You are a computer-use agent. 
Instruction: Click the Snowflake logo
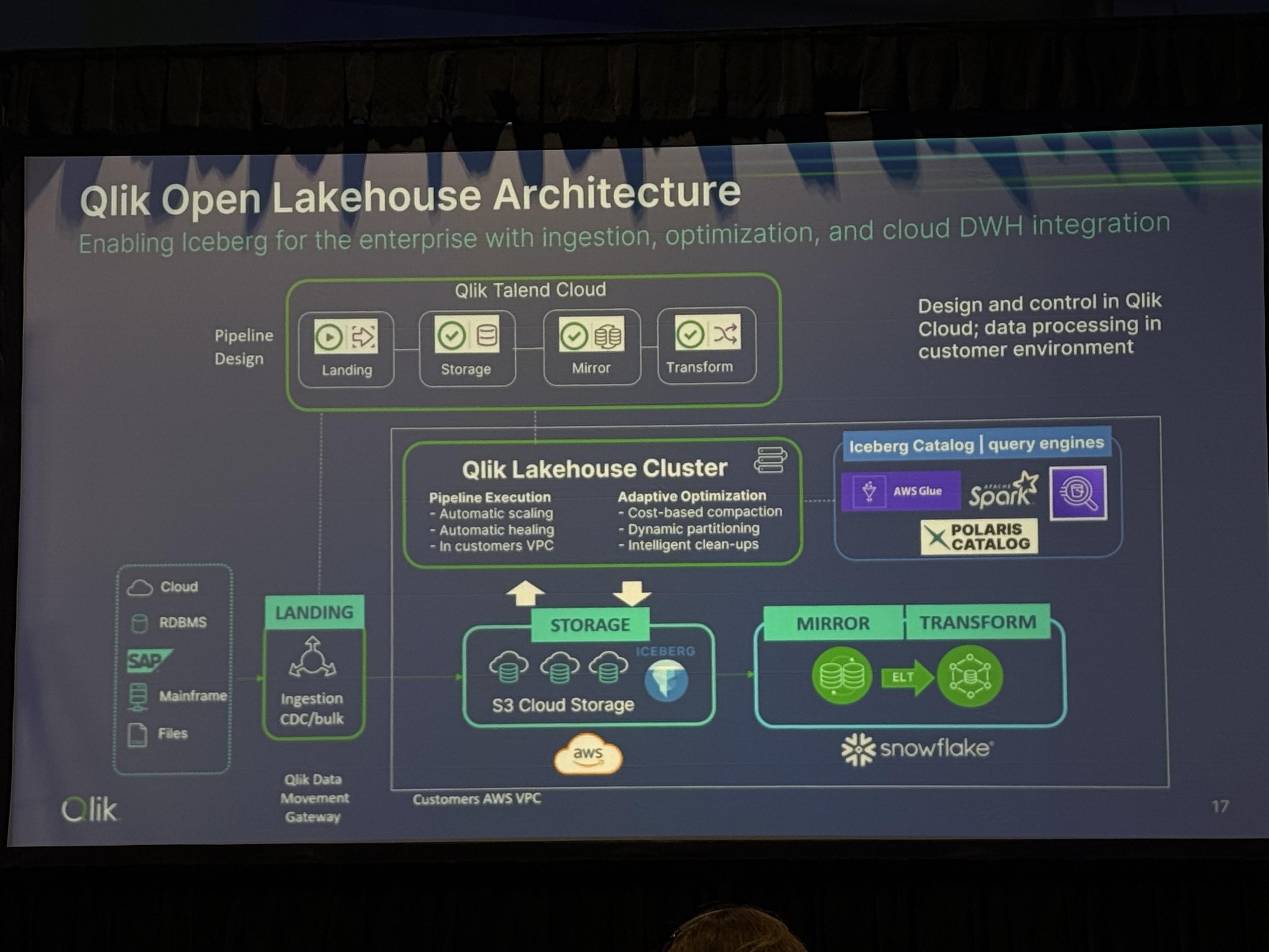point(917,749)
